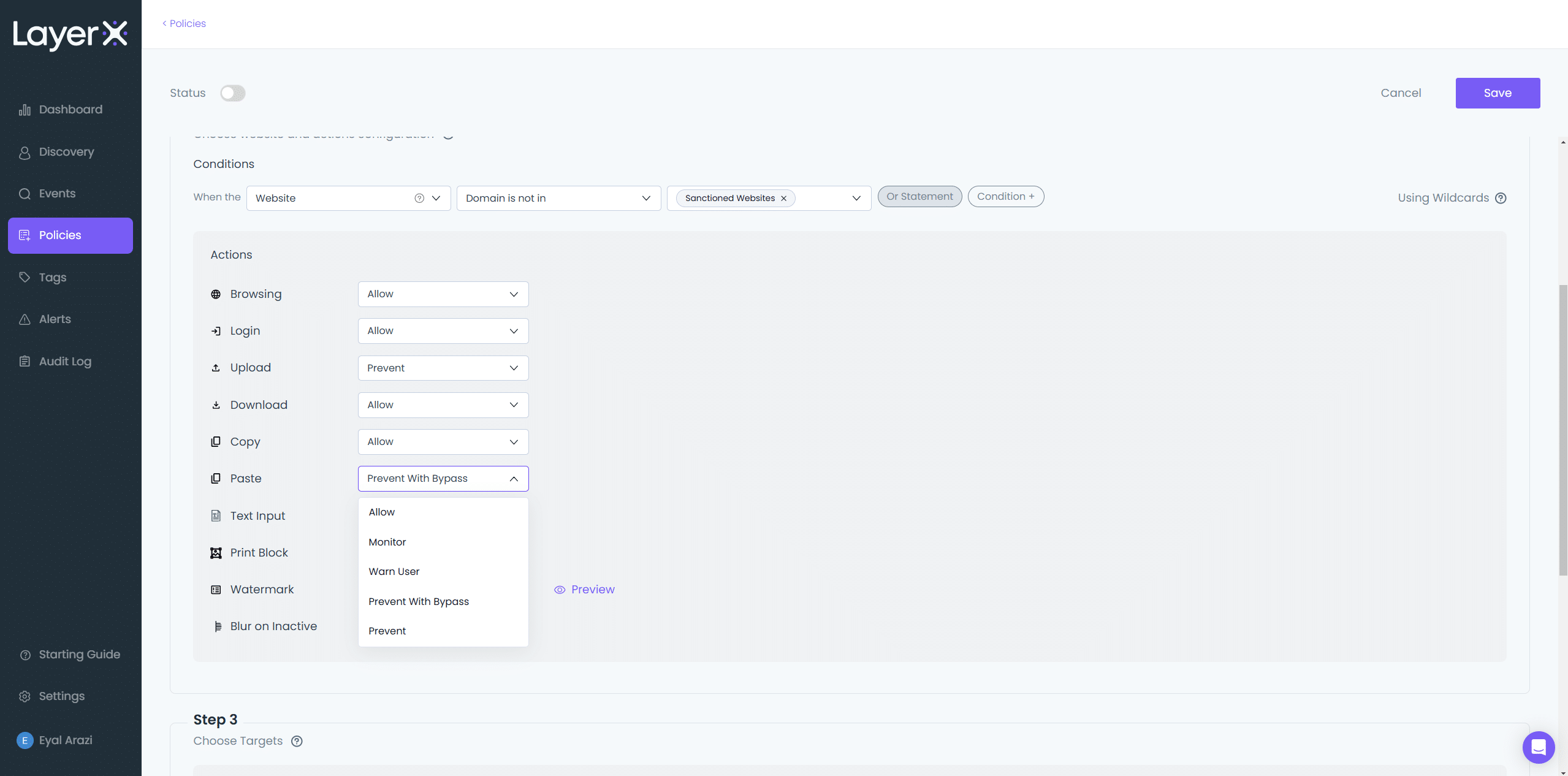Toggle the policy Status switch
The image size is (1568, 776).
233,93
